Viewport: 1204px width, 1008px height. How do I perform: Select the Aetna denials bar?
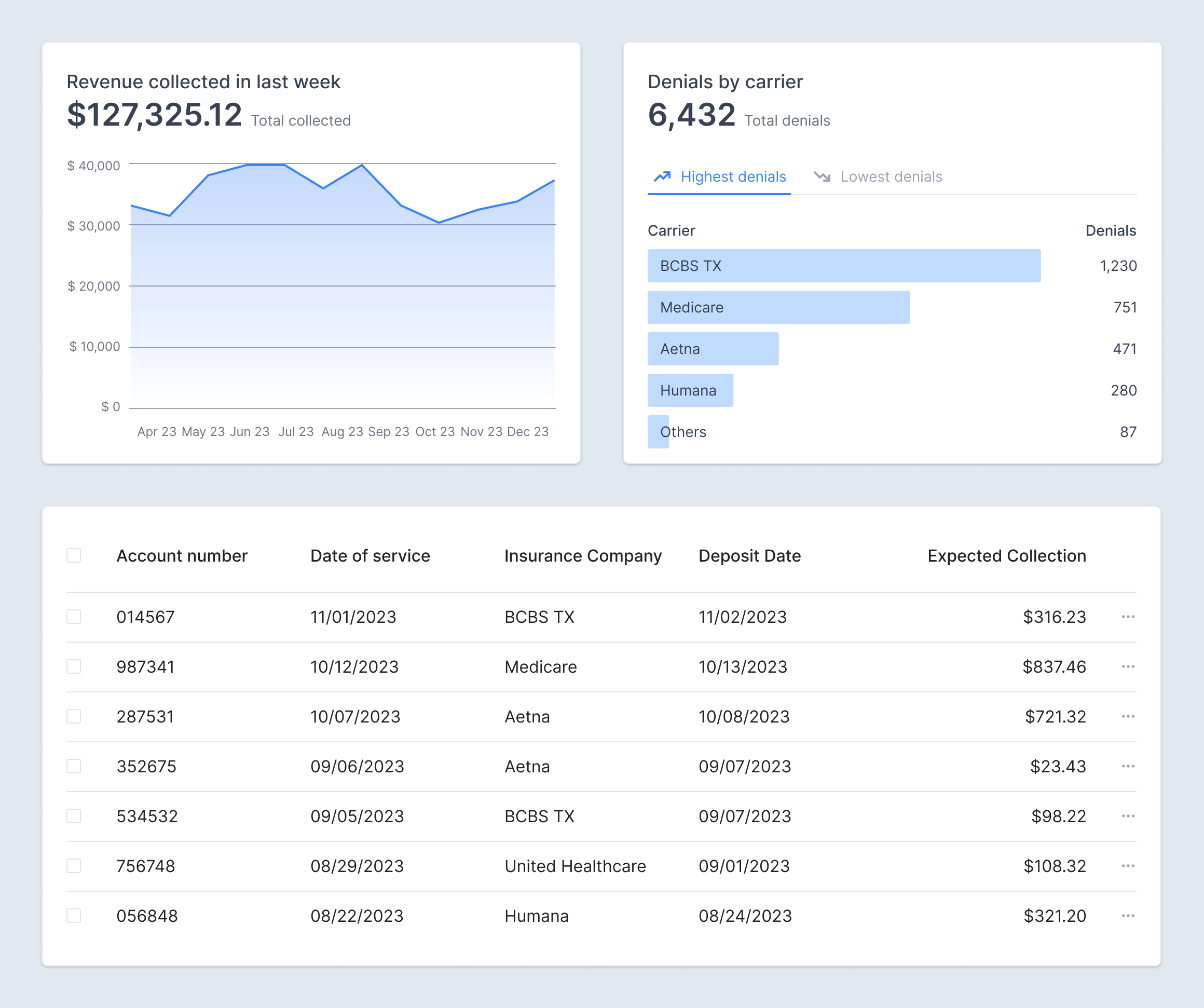713,349
